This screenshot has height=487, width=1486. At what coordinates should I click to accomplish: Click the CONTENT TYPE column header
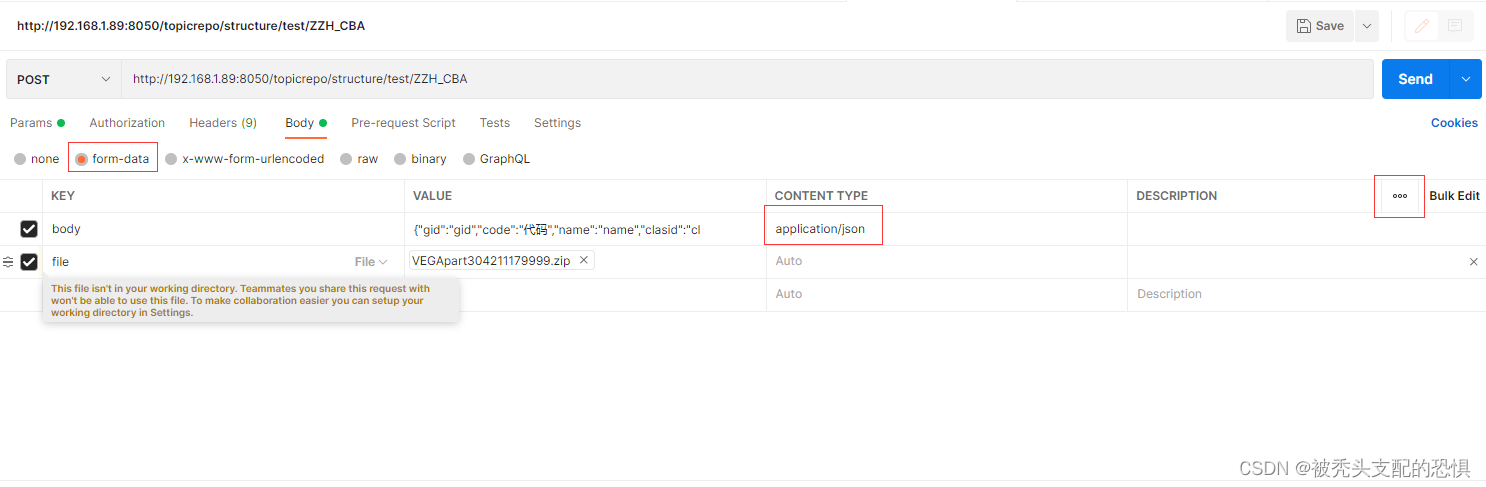(x=821, y=196)
